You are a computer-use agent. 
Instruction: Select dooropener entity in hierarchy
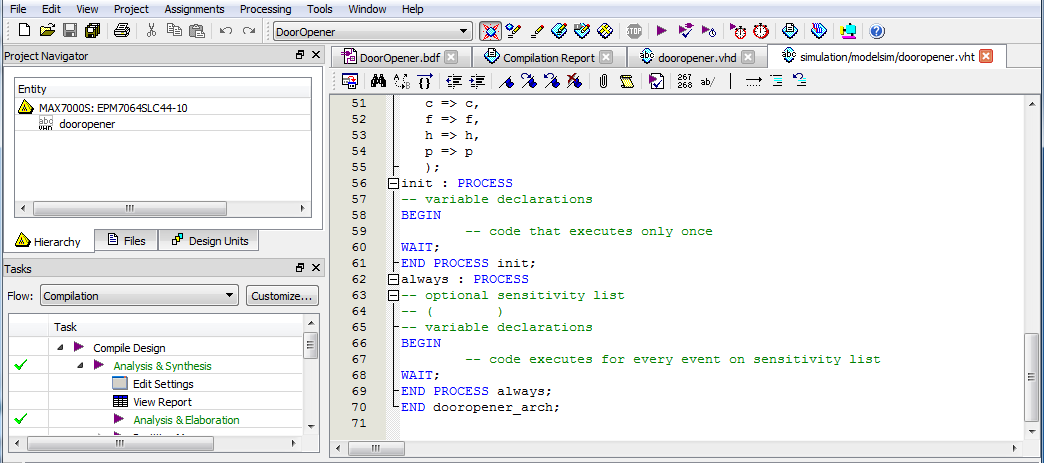pyautogui.click(x=87, y=124)
